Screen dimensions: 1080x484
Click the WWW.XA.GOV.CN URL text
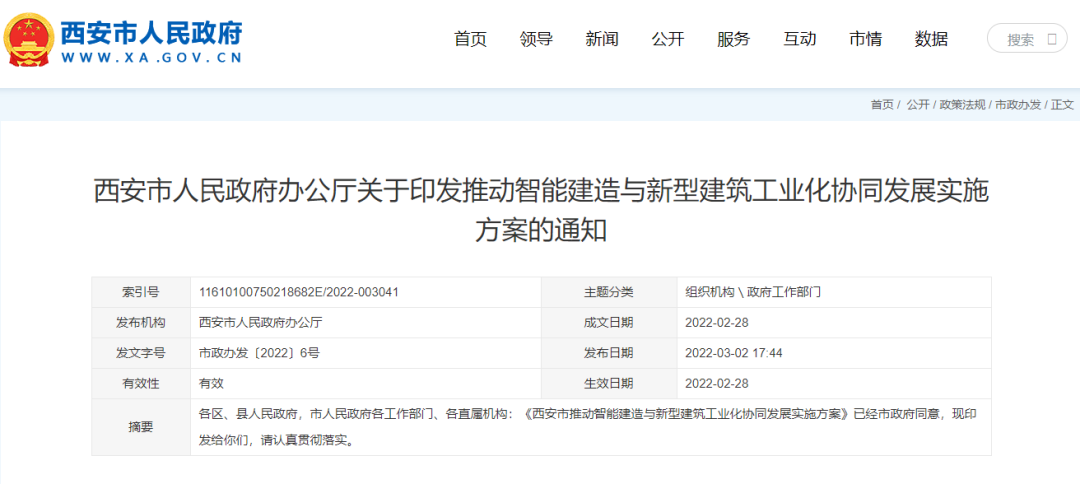pyautogui.click(x=152, y=58)
